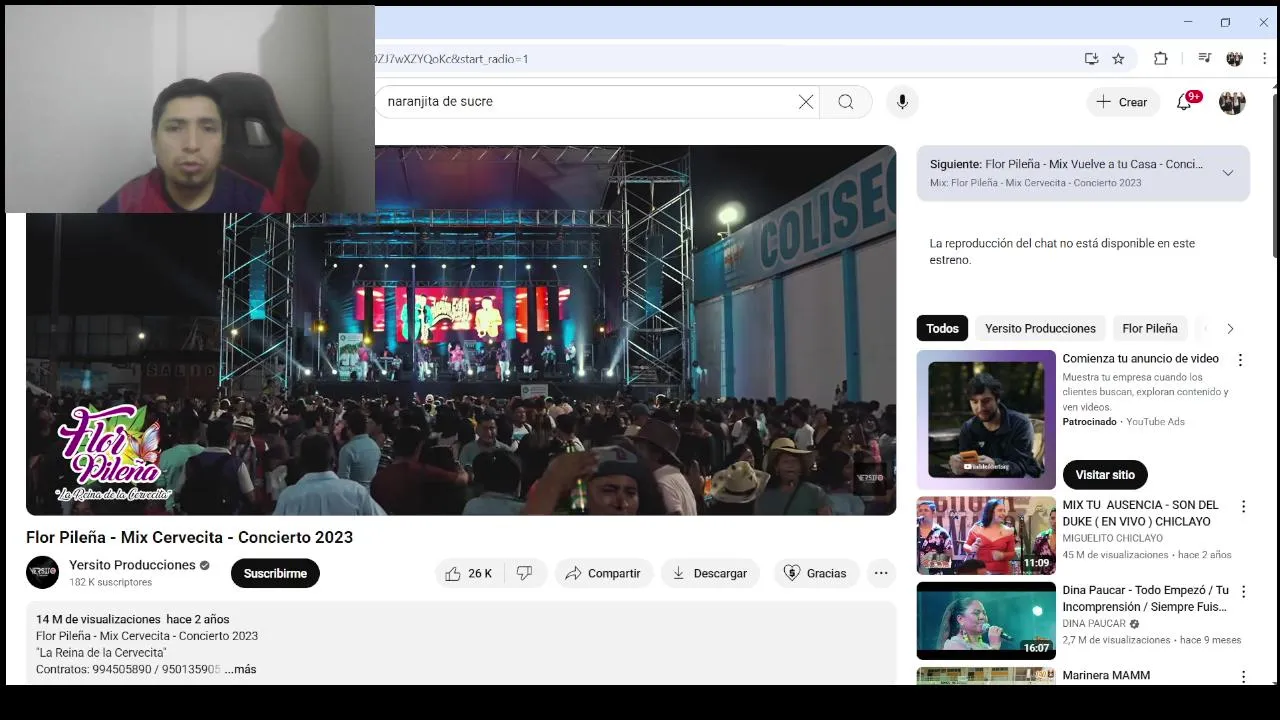
Task: Open options for 'Comienza tu anuncio de video'
Action: tap(1240, 360)
